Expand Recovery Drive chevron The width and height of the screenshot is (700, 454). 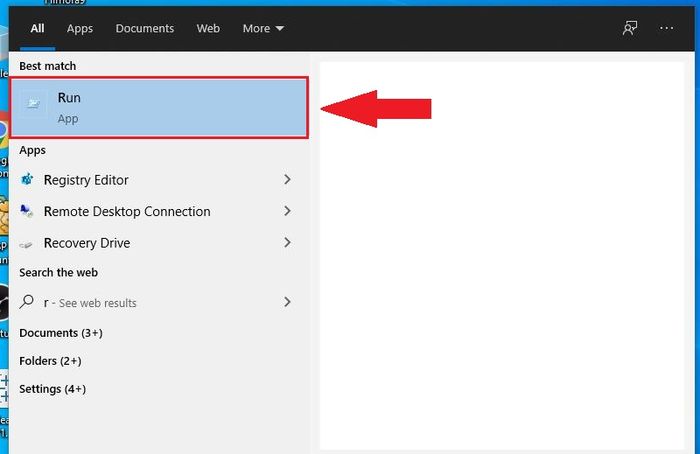tap(287, 242)
